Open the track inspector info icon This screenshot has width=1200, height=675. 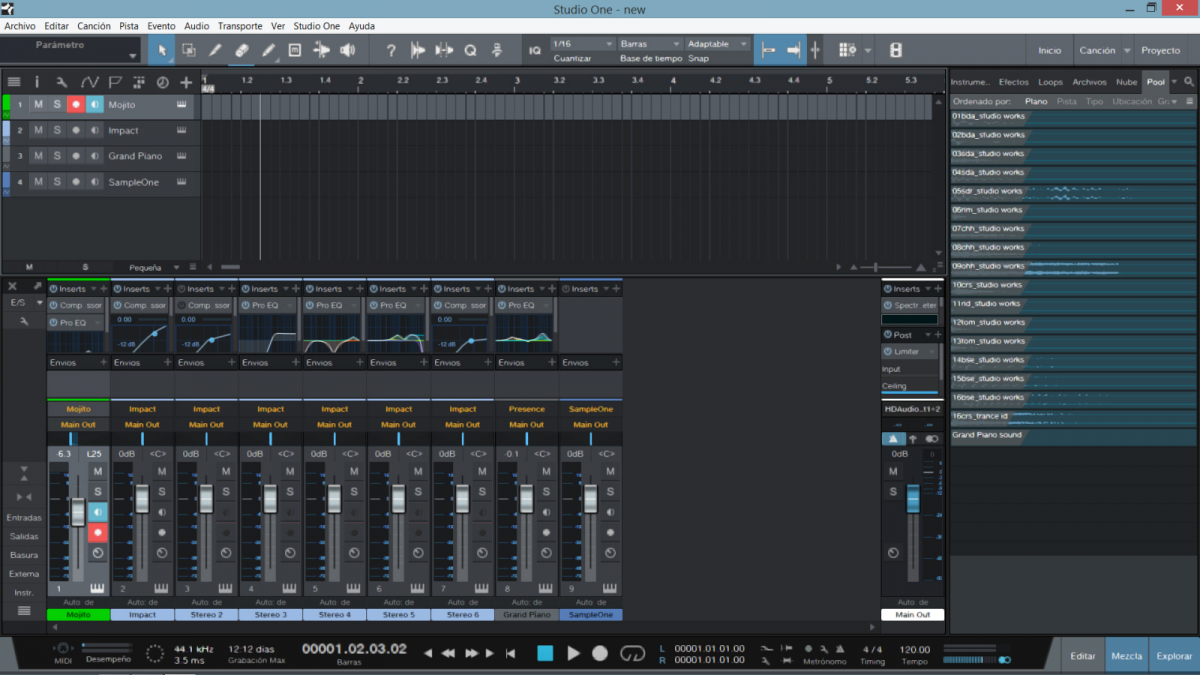[x=37, y=82]
